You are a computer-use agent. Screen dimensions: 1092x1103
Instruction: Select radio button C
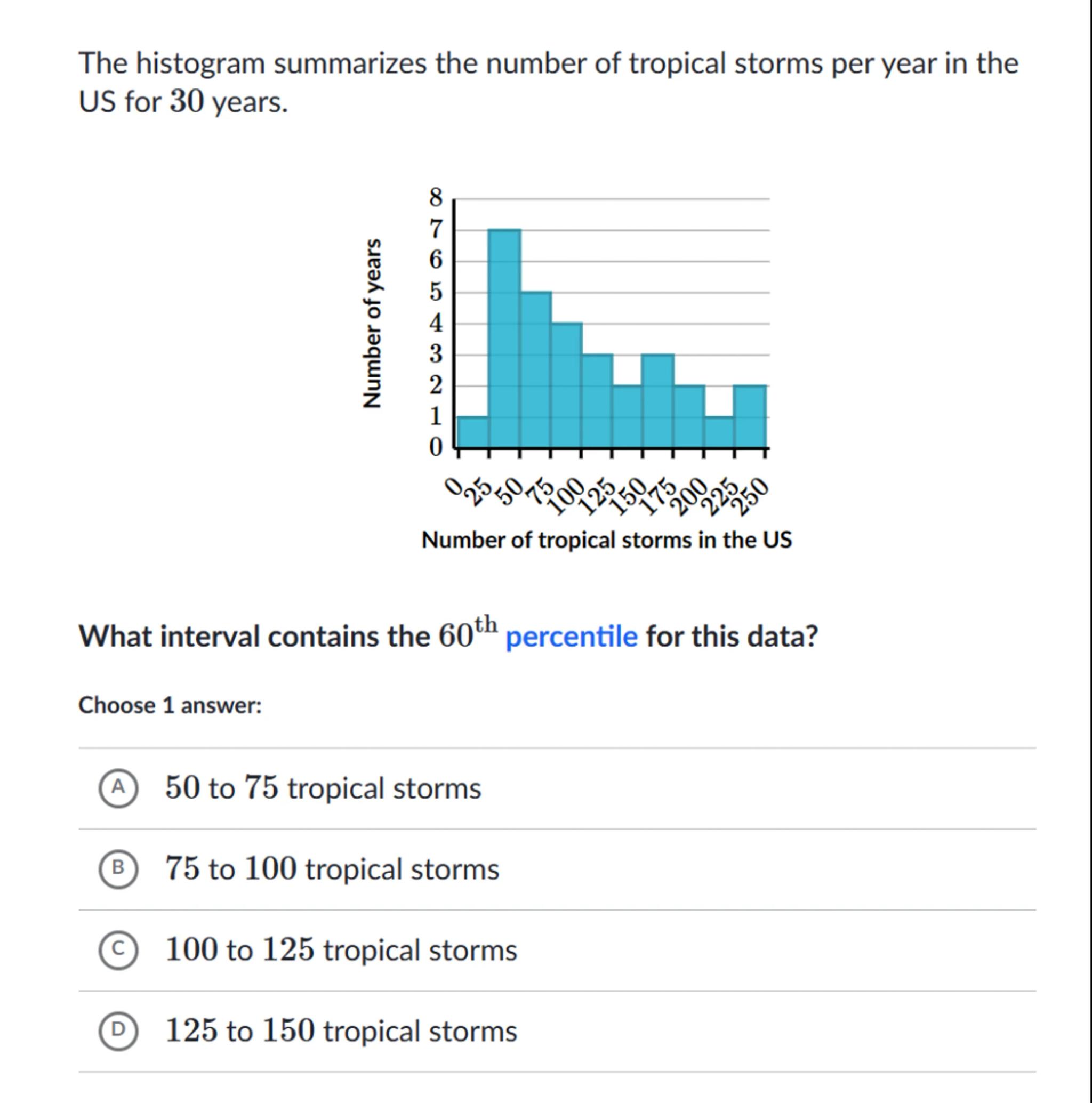point(118,950)
